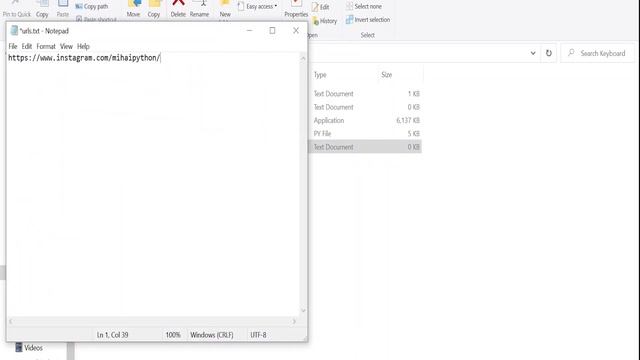Select the highlighted Text Document 0 KB row
Viewport: 640px width, 360px height.
tap(365, 147)
